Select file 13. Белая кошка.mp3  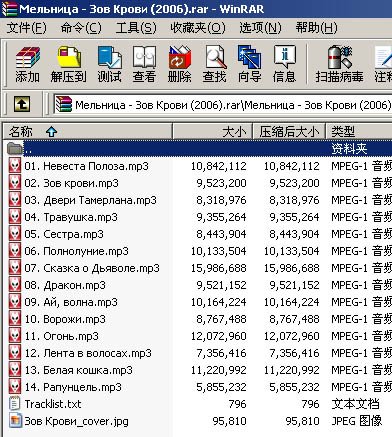click(x=78, y=370)
